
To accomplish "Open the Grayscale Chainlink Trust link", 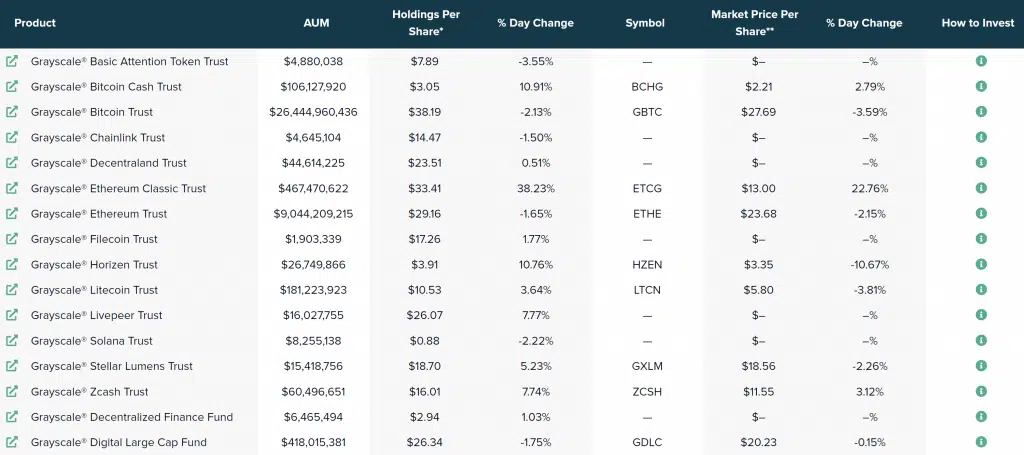I will tap(98, 138).
